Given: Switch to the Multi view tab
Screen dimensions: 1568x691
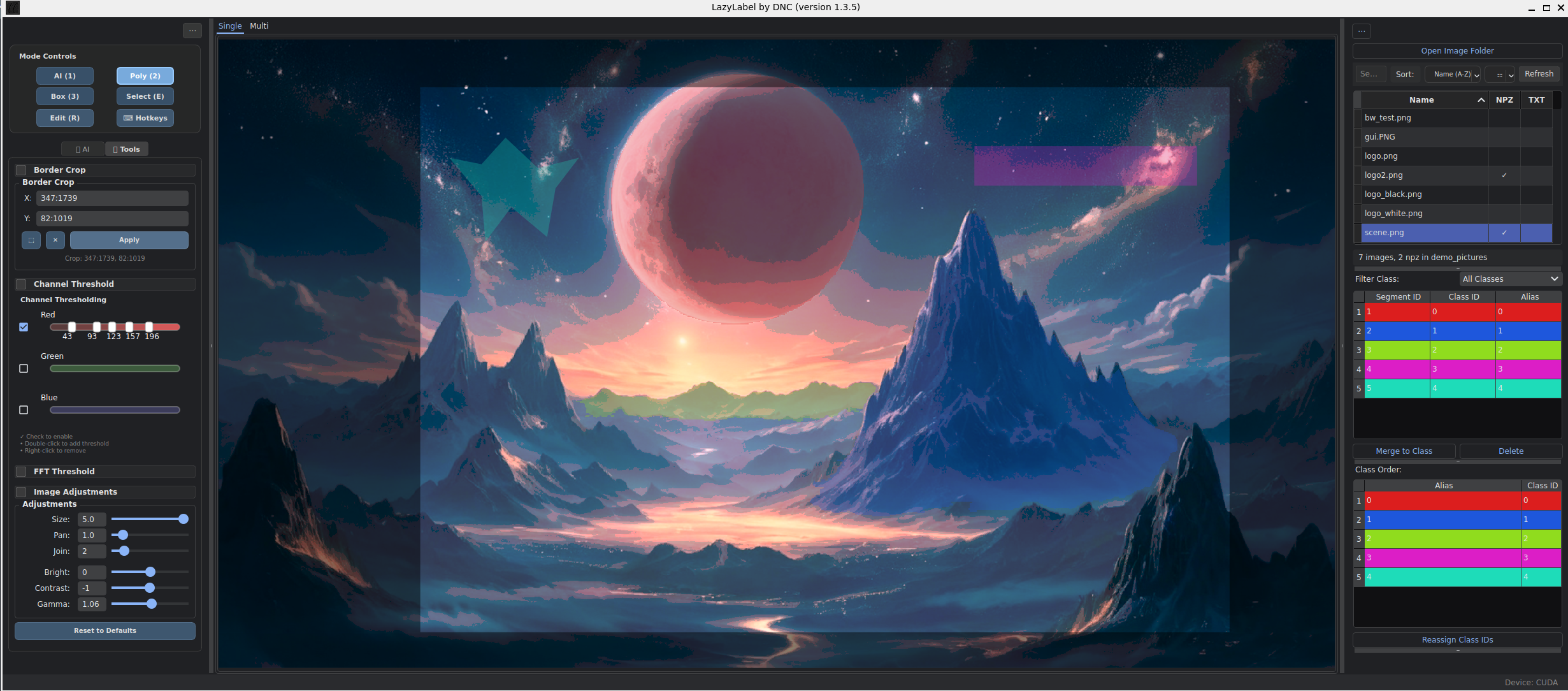Looking at the screenshot, I should point(259,26).
